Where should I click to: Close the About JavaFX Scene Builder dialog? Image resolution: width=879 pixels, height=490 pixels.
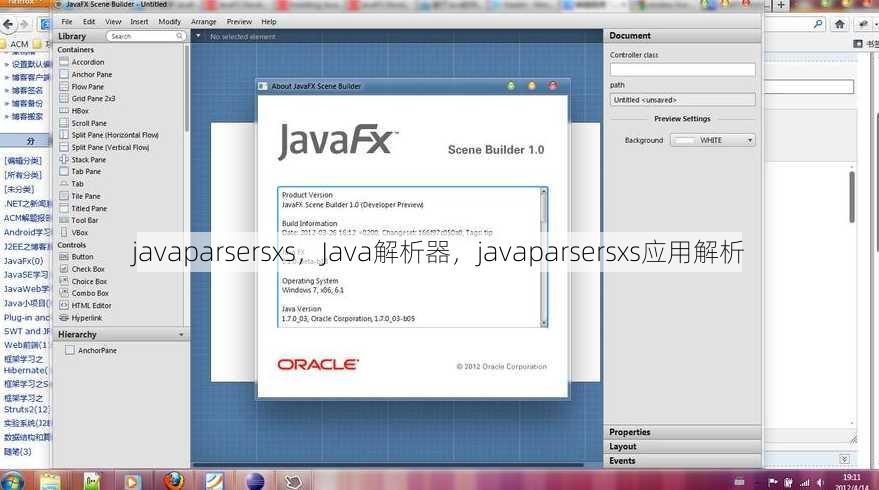pyautogui.click(x=553, y=86)
